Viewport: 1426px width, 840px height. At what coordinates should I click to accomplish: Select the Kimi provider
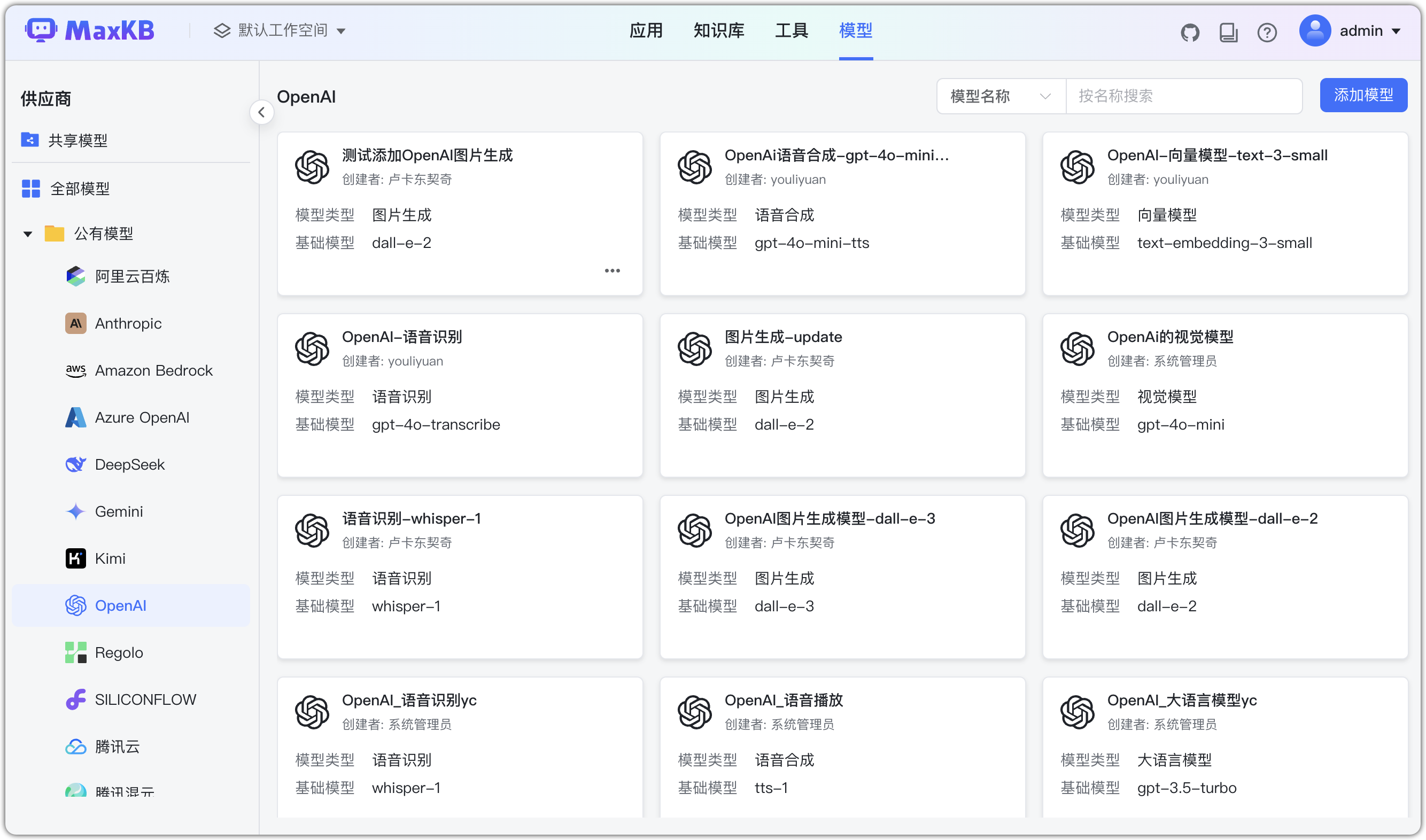pyautogui.click(x=131, y=558)
